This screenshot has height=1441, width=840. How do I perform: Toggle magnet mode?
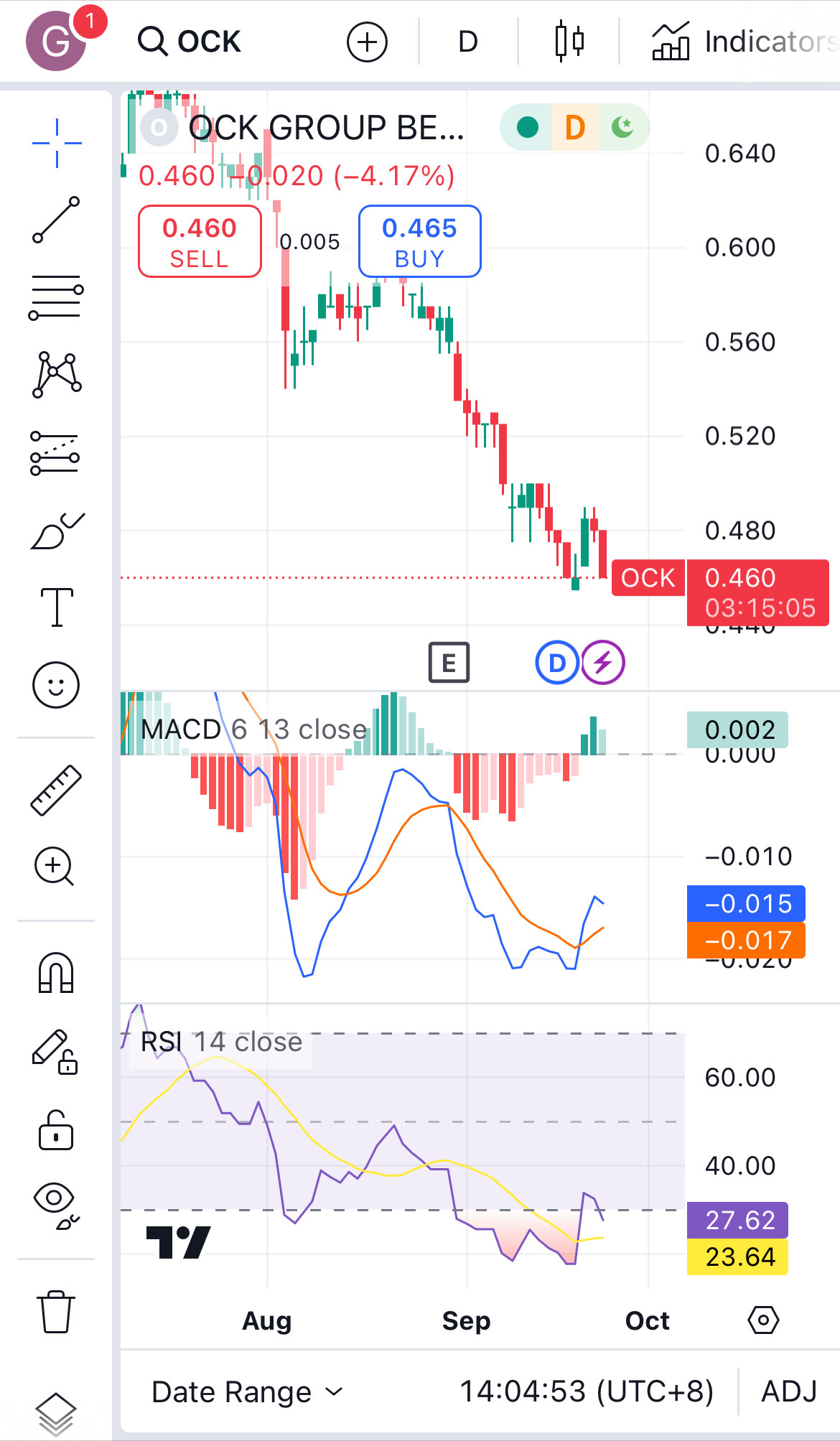point(56,972)
